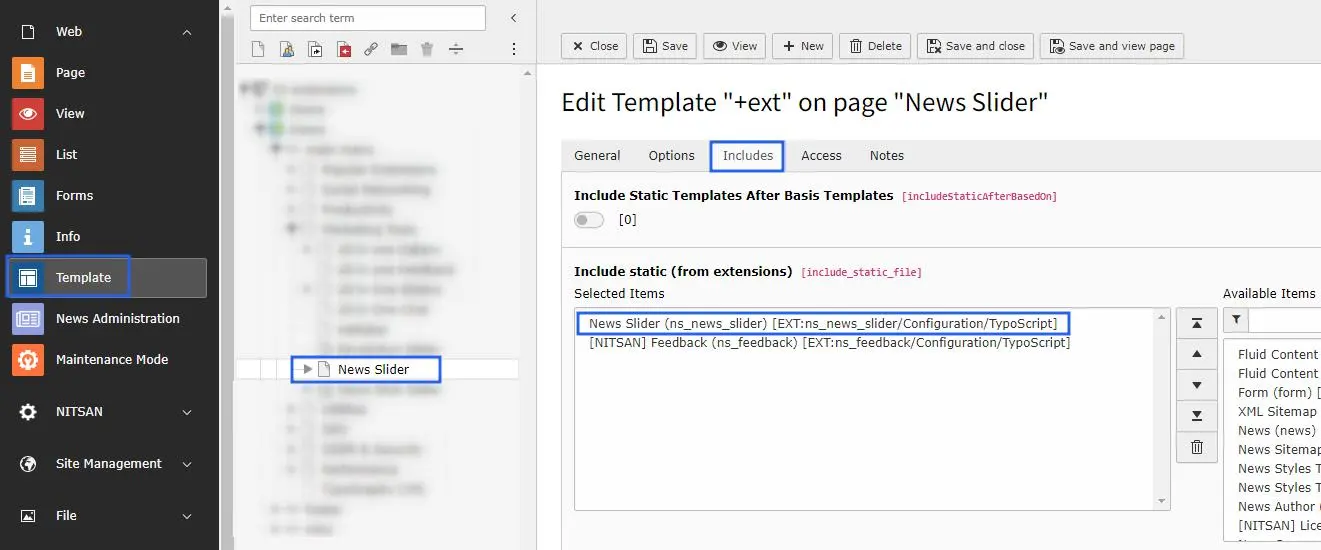
Task: Move selected item down
Action: [1197, 385]
